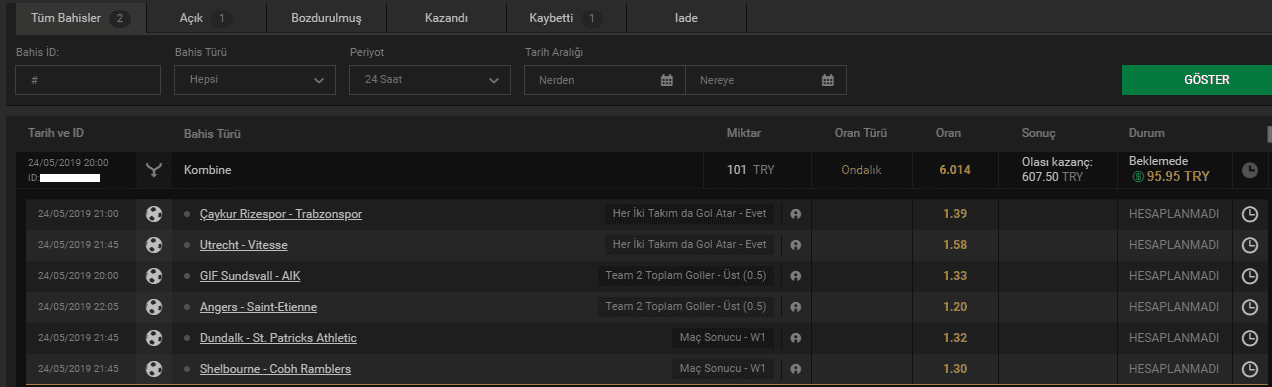The image size is (1272, 387).
Task: Open the Periyot 24 Saat dropdown
Action: (x=430, y=80)
